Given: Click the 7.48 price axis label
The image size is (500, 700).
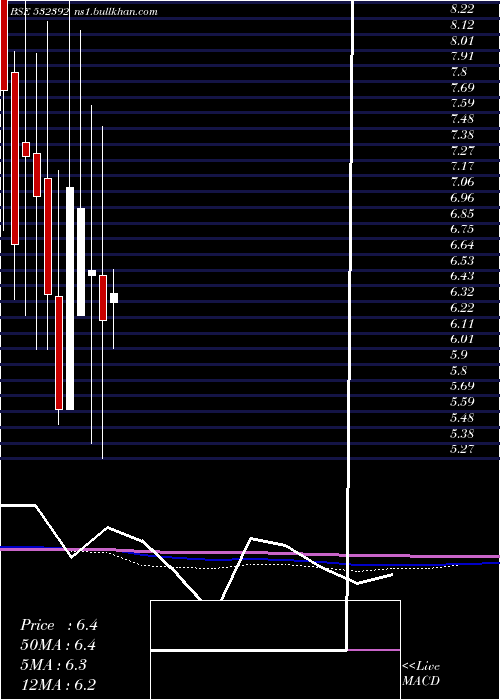Looking at the screenshot, I should pyautogui.click(x=462, y=119).
